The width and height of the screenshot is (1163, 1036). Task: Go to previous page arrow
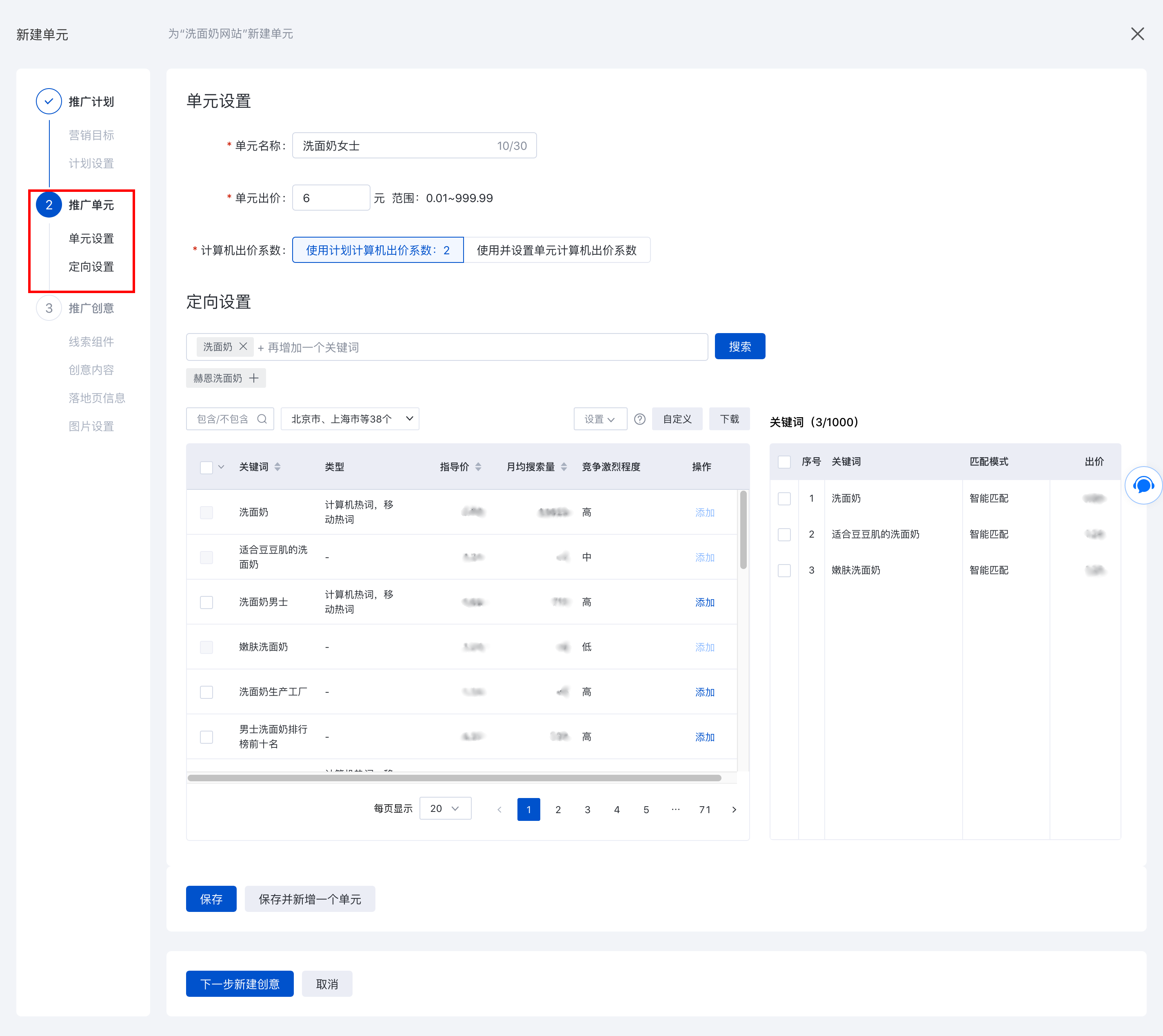[x=499, y=809]
